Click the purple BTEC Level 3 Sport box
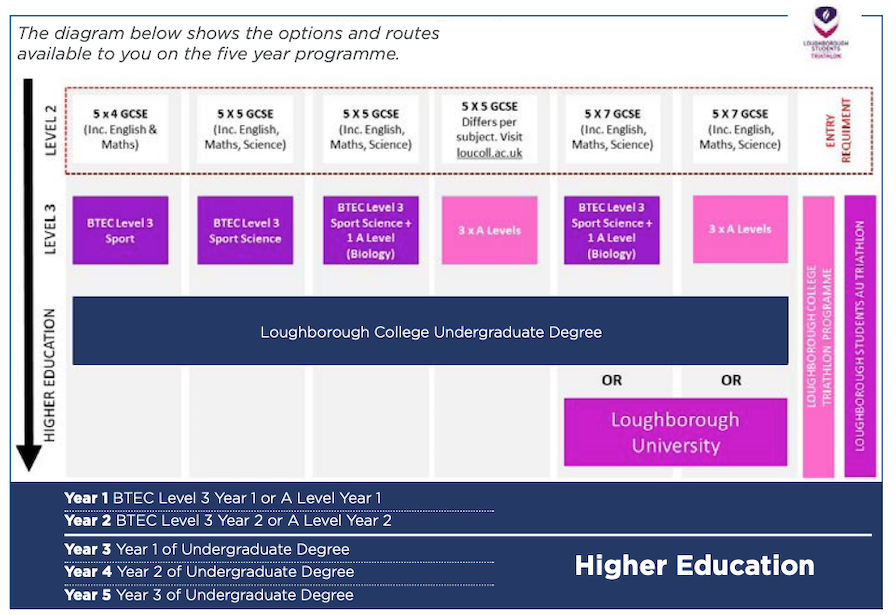Image resolution: width=896 pixels, height=615 pixels. pos(120,230)
